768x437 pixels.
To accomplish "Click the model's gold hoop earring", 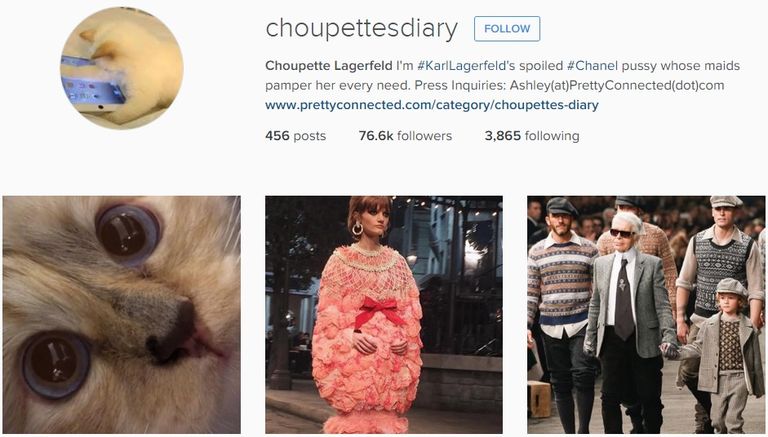I will tap(358, 228).
